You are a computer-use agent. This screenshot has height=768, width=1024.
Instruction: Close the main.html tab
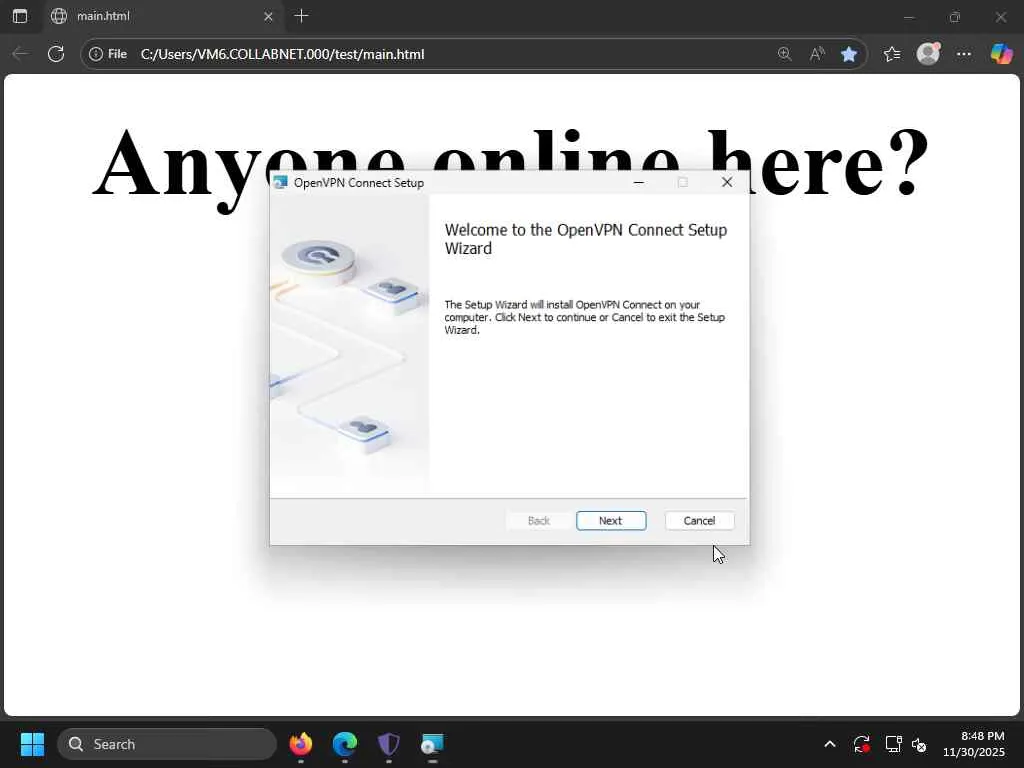(x=268, y=16)
